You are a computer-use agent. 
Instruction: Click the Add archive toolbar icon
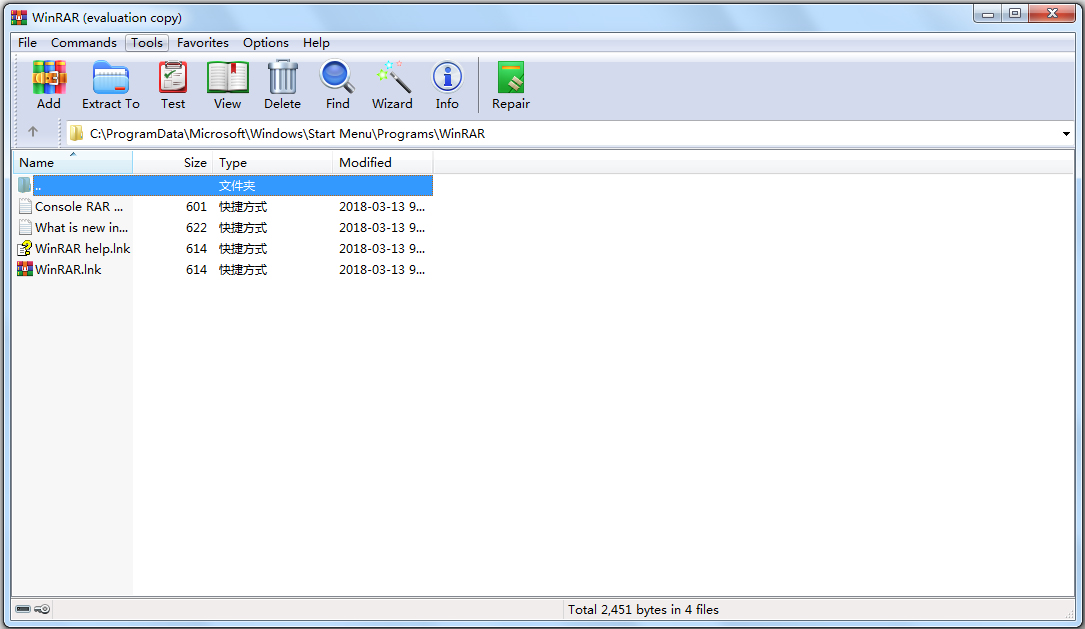(48, 77)
